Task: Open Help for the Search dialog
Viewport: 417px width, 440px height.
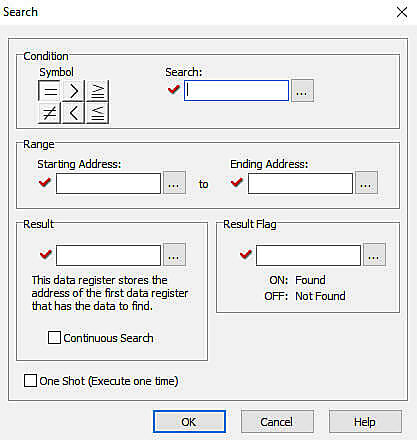Action: click(365, 422)
